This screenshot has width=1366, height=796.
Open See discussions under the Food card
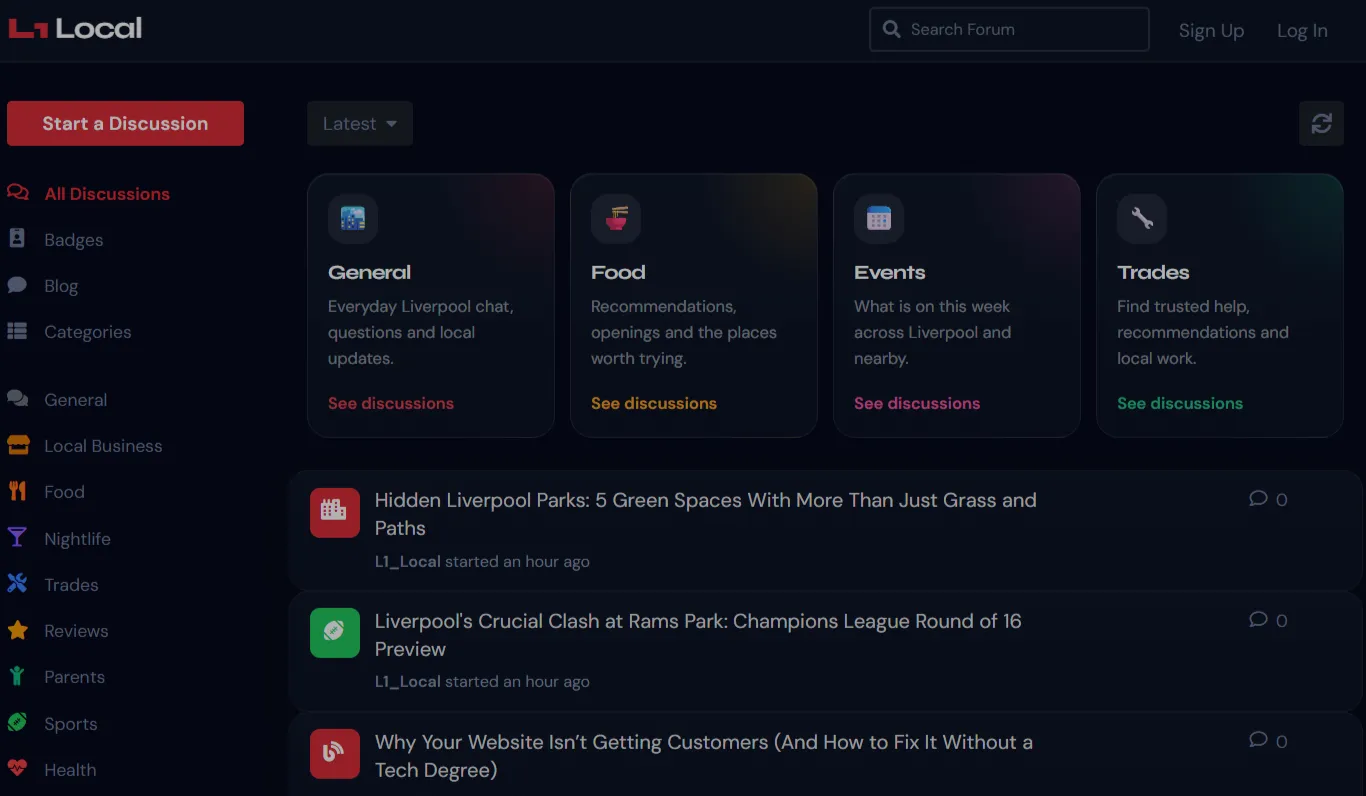tap(654, 403)
